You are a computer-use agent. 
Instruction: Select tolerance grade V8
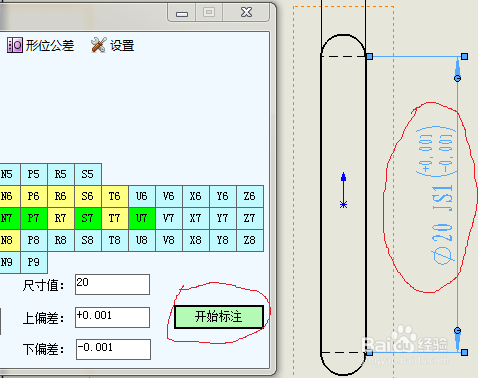pyautogui.click(x=169, y=240)
